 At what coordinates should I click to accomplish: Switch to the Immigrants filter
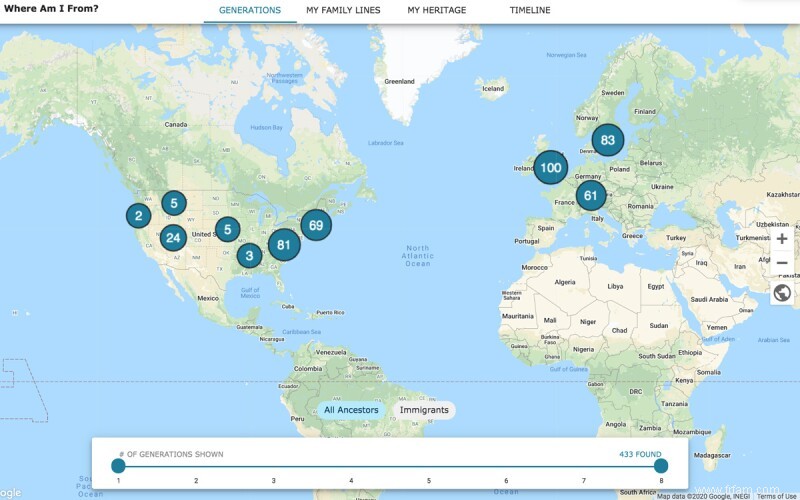tap(424, 410)
